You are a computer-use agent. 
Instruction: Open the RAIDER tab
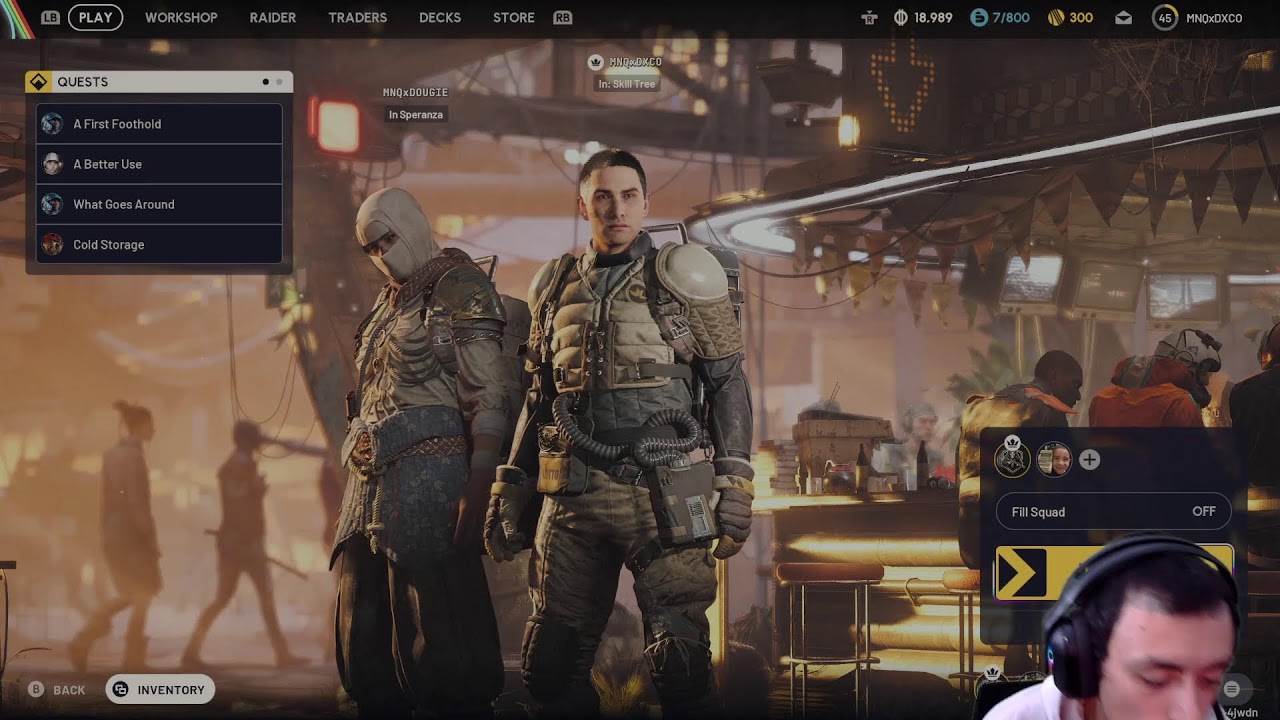(273, 17)
